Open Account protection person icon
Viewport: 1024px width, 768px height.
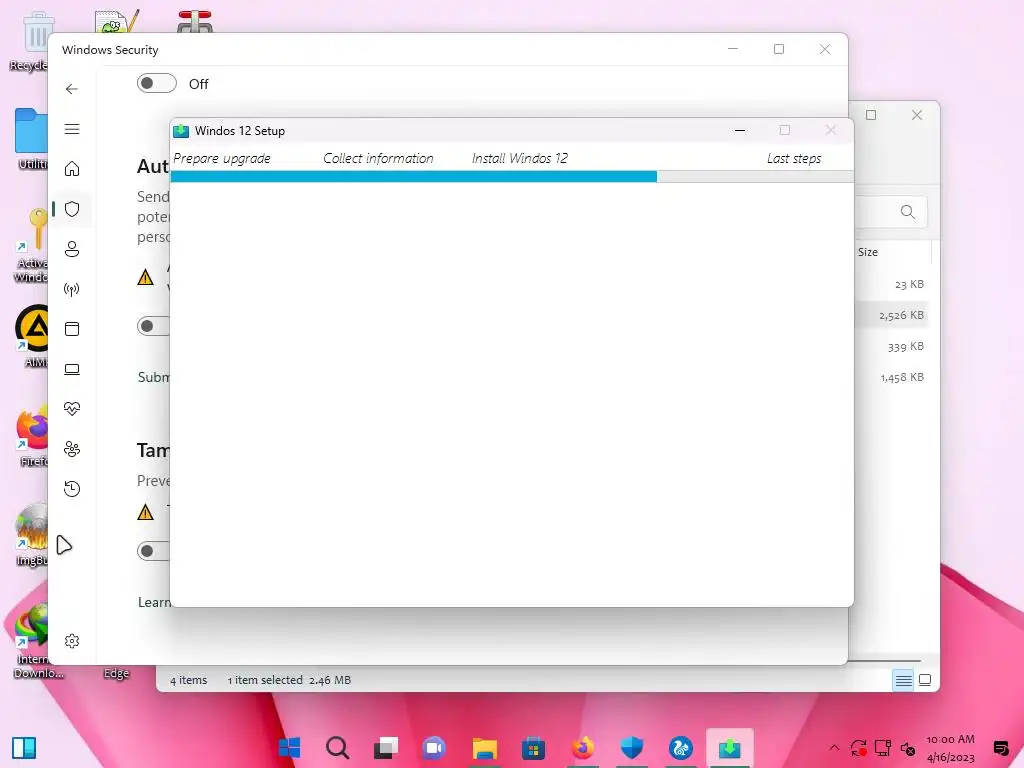tap(72, 249)
